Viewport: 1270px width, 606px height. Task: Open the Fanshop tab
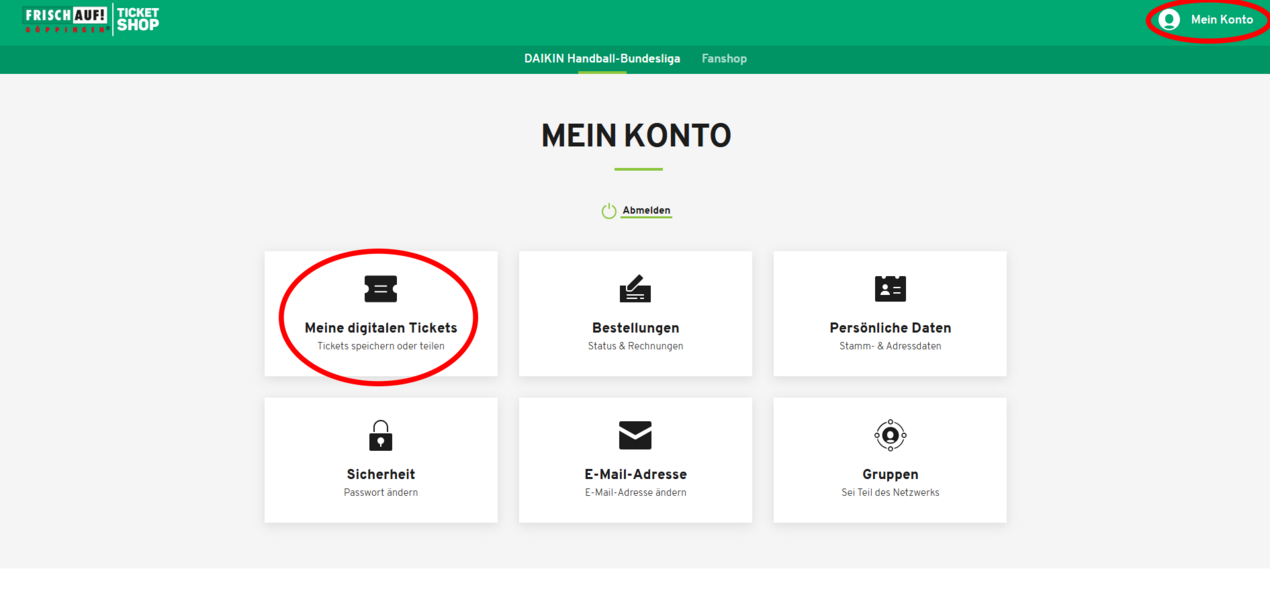click(x=724, y=59)
